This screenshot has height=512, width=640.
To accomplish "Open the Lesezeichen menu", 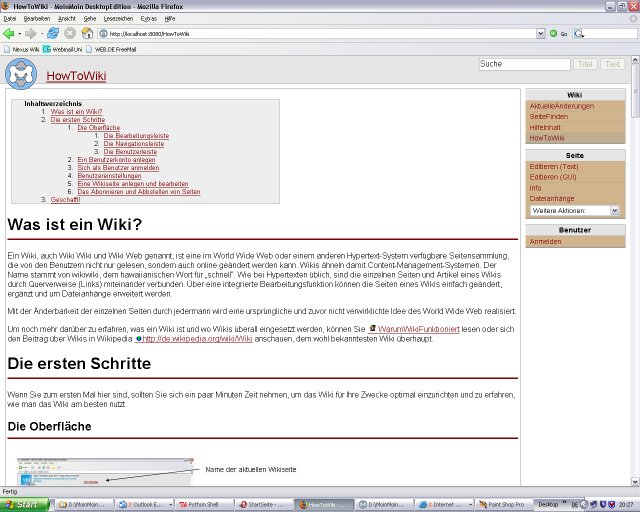I will pos(117,18).
